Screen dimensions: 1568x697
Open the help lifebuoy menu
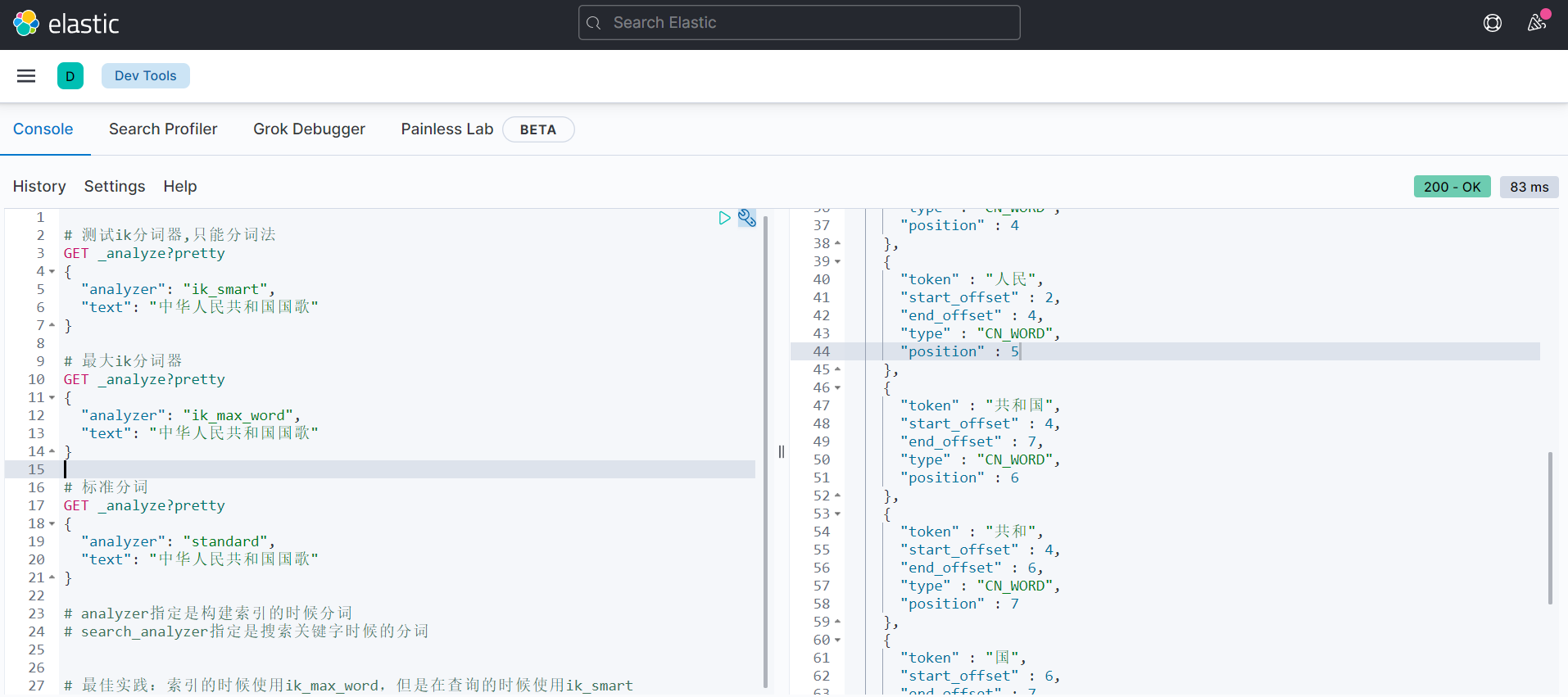coord(1493,23)
